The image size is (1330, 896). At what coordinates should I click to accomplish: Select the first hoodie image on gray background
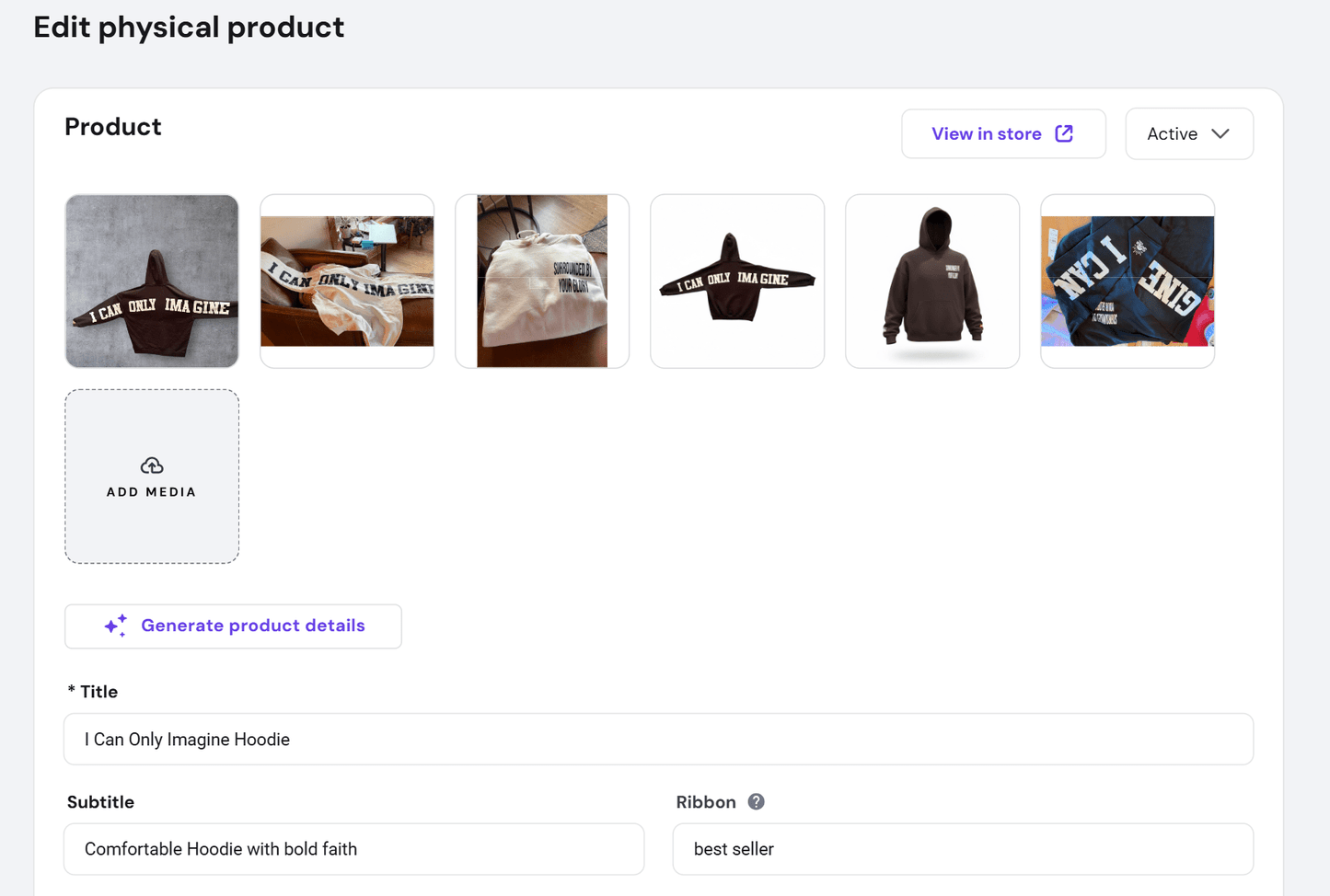[x=152, y=281]
